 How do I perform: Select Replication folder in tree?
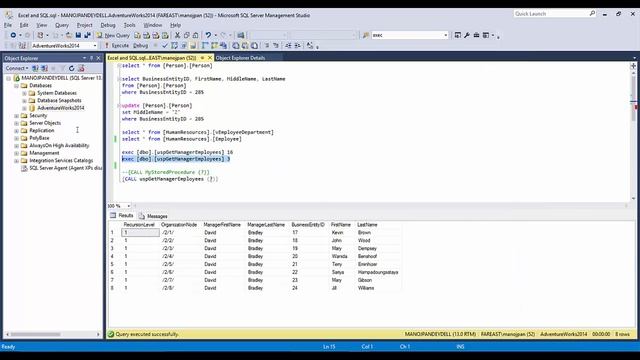pyautogui.click(x=42, y=131)
